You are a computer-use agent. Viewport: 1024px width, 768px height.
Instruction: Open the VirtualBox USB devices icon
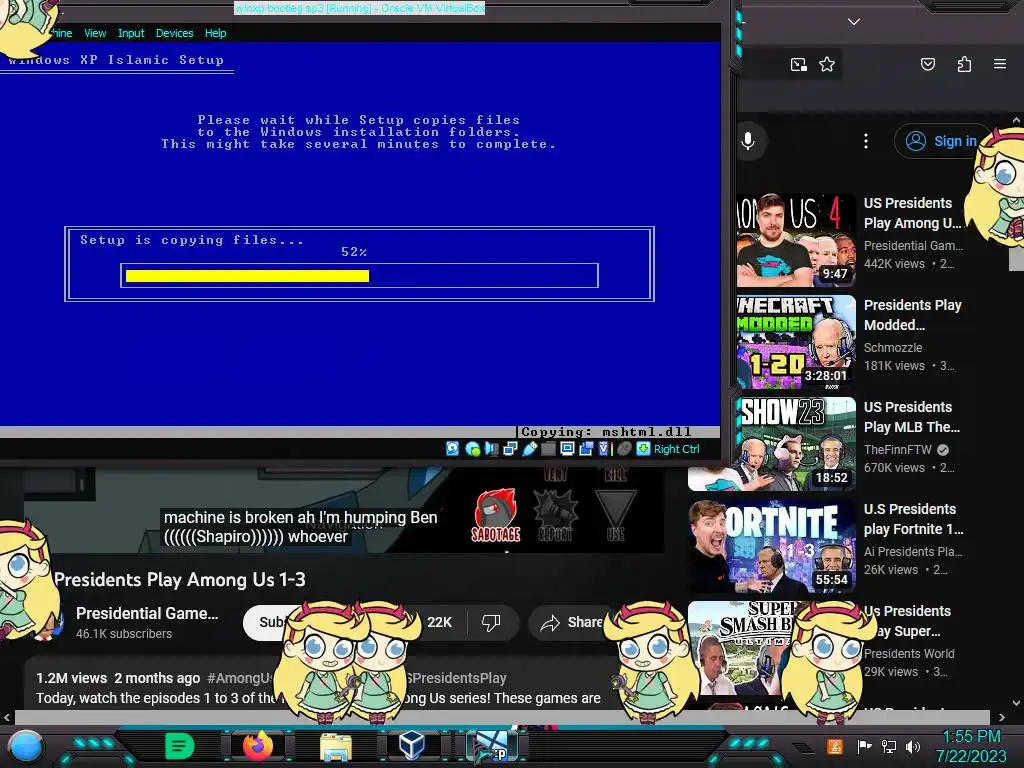coord(530,449)
